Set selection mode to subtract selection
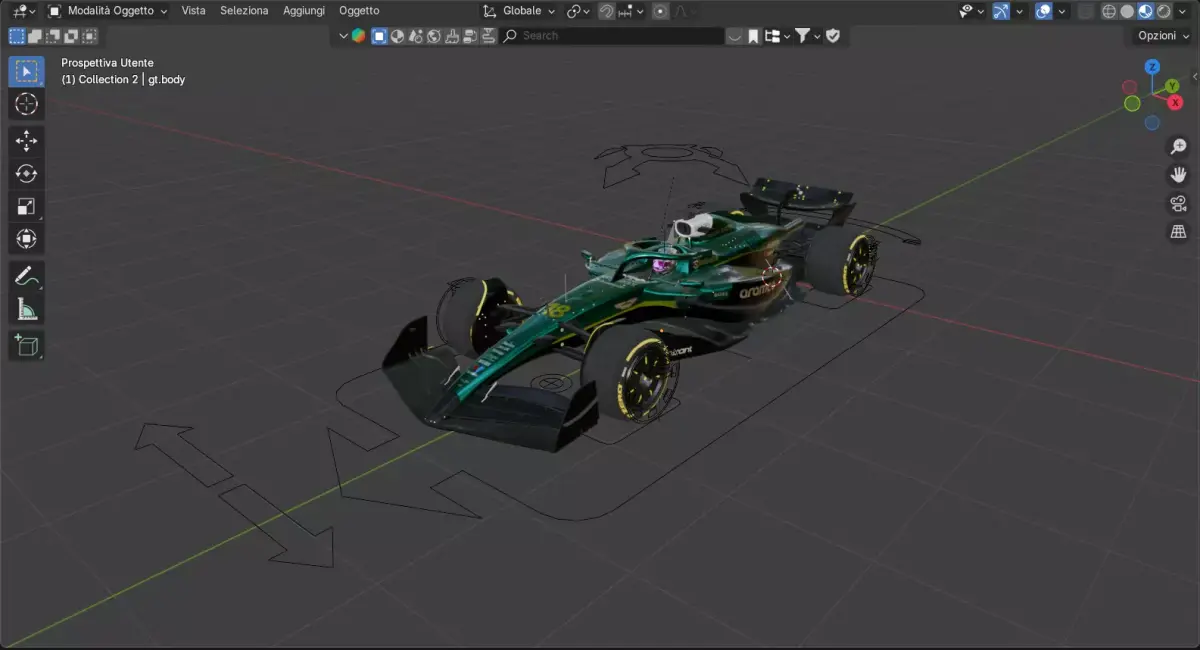 (x=53, y=36)
